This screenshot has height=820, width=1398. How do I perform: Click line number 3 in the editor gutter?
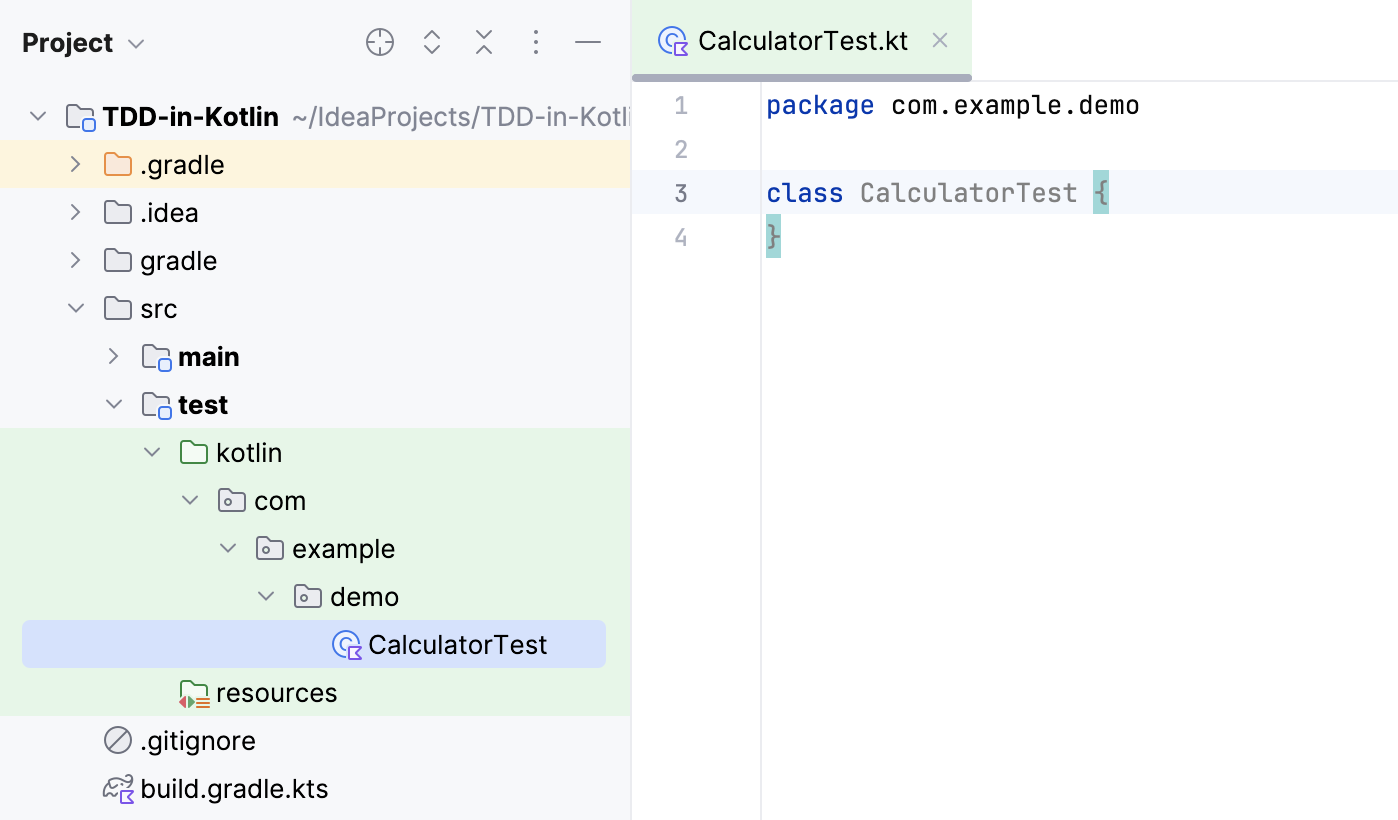tap(681, 192)
